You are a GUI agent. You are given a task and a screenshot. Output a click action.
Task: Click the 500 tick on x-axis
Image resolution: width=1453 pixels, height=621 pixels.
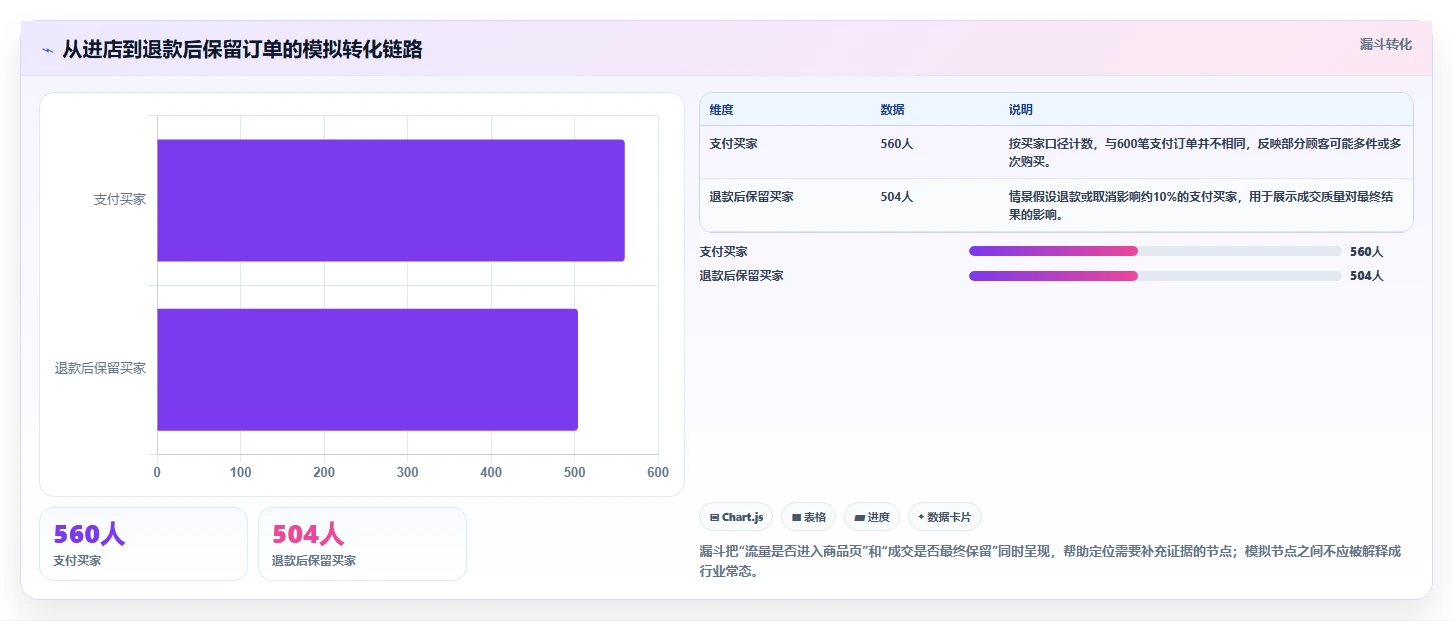point(574,473)
